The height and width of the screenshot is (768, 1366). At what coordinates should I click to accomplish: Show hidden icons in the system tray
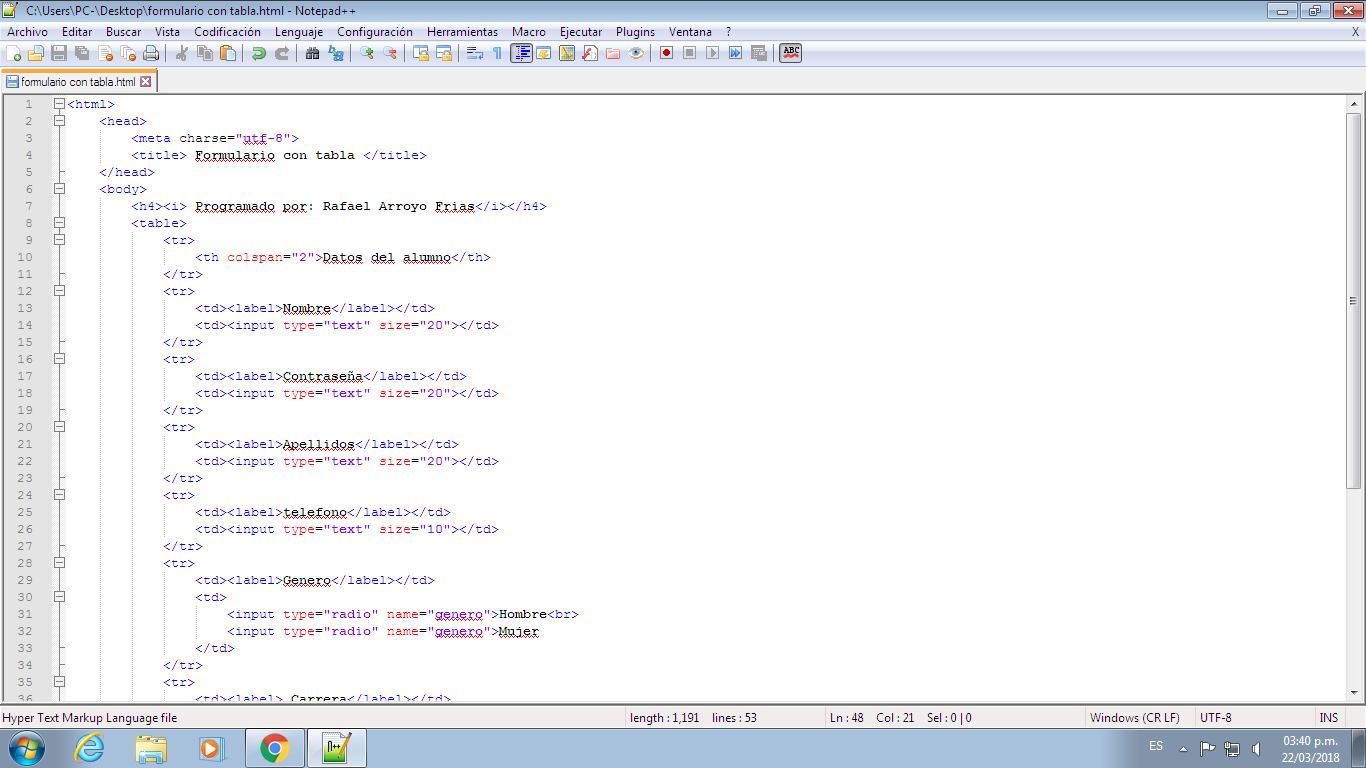coord(1184,749)
